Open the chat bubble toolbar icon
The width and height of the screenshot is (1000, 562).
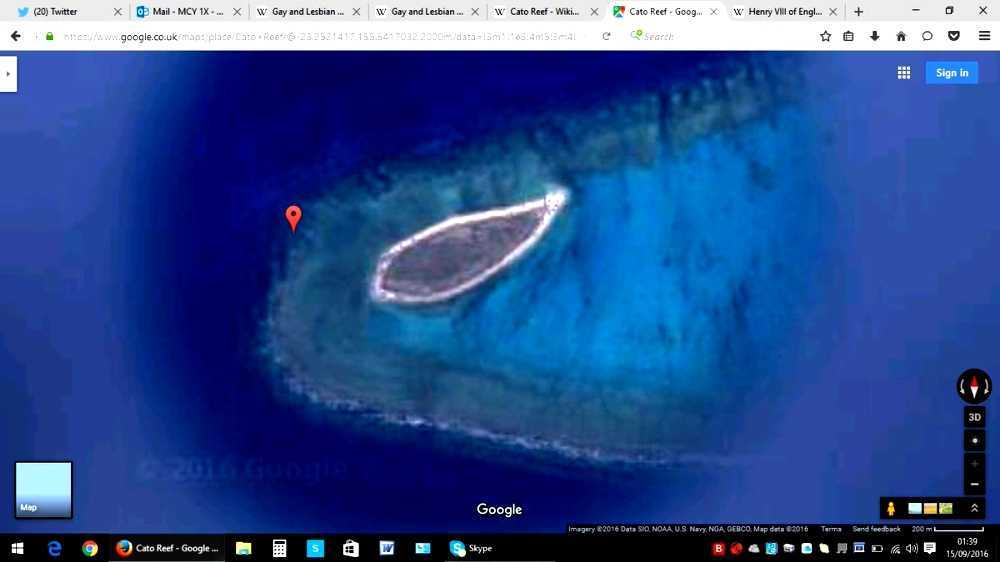[x=927, y=36]
